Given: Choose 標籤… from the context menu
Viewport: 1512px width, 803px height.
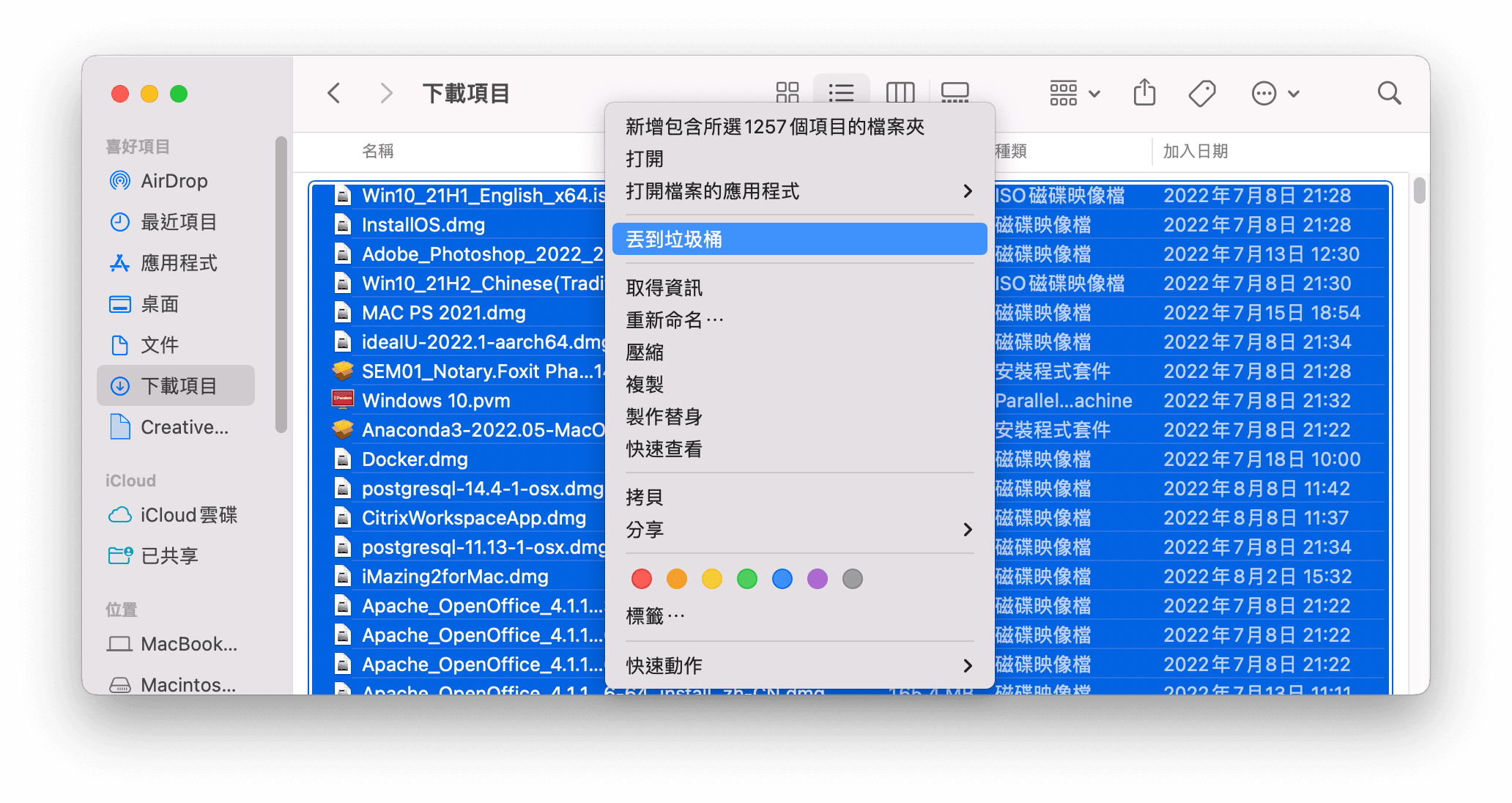Looking at the screenshot, I should tap(799, 616).
